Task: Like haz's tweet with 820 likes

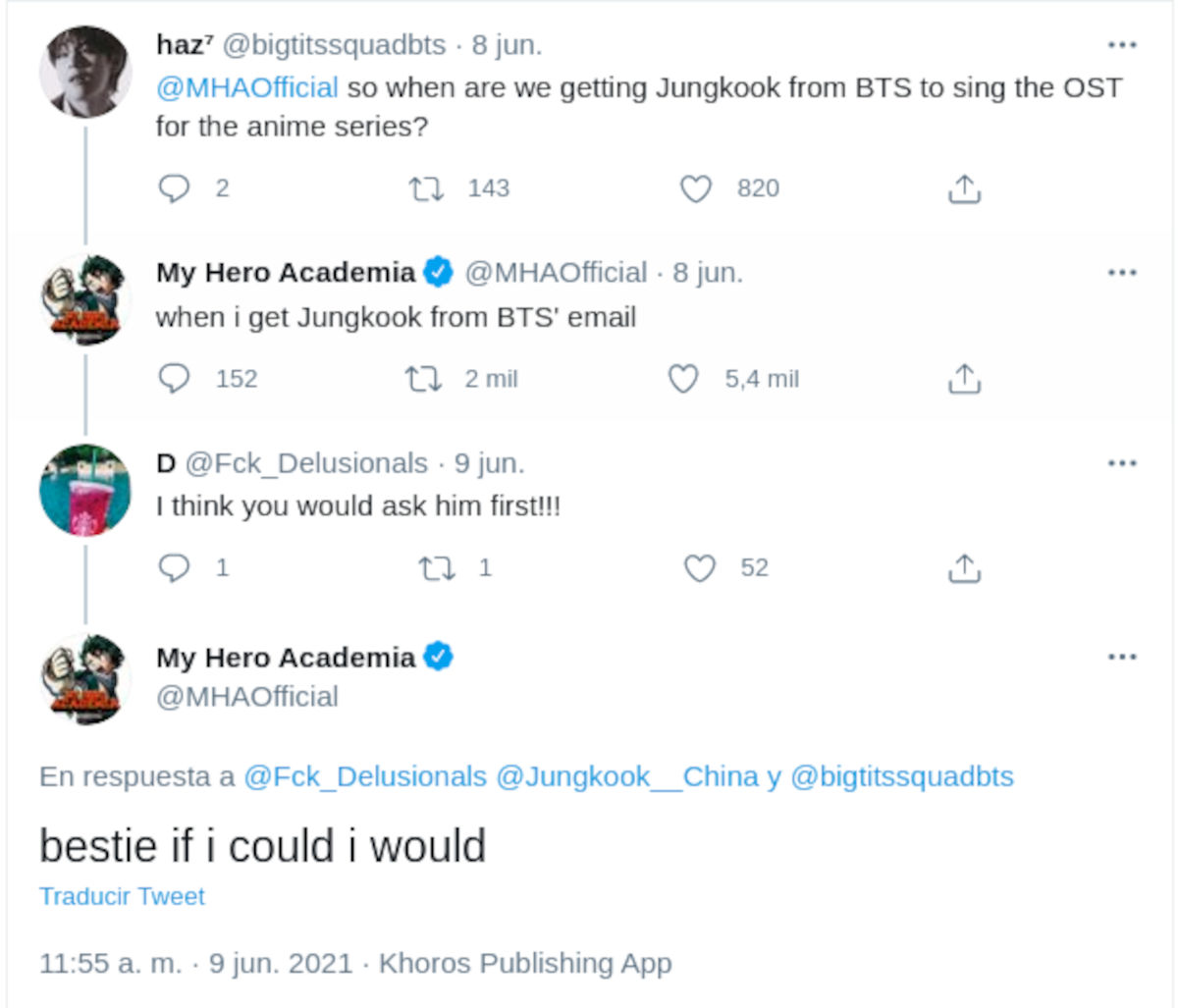Action: coord(696,187)
